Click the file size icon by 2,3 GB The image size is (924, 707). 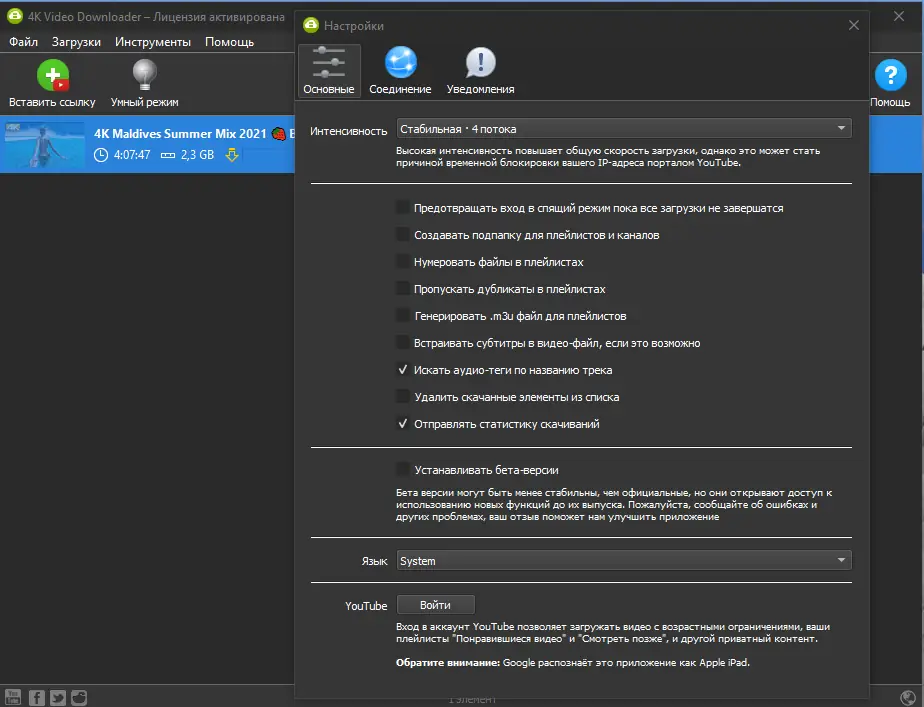coord(168,156)
